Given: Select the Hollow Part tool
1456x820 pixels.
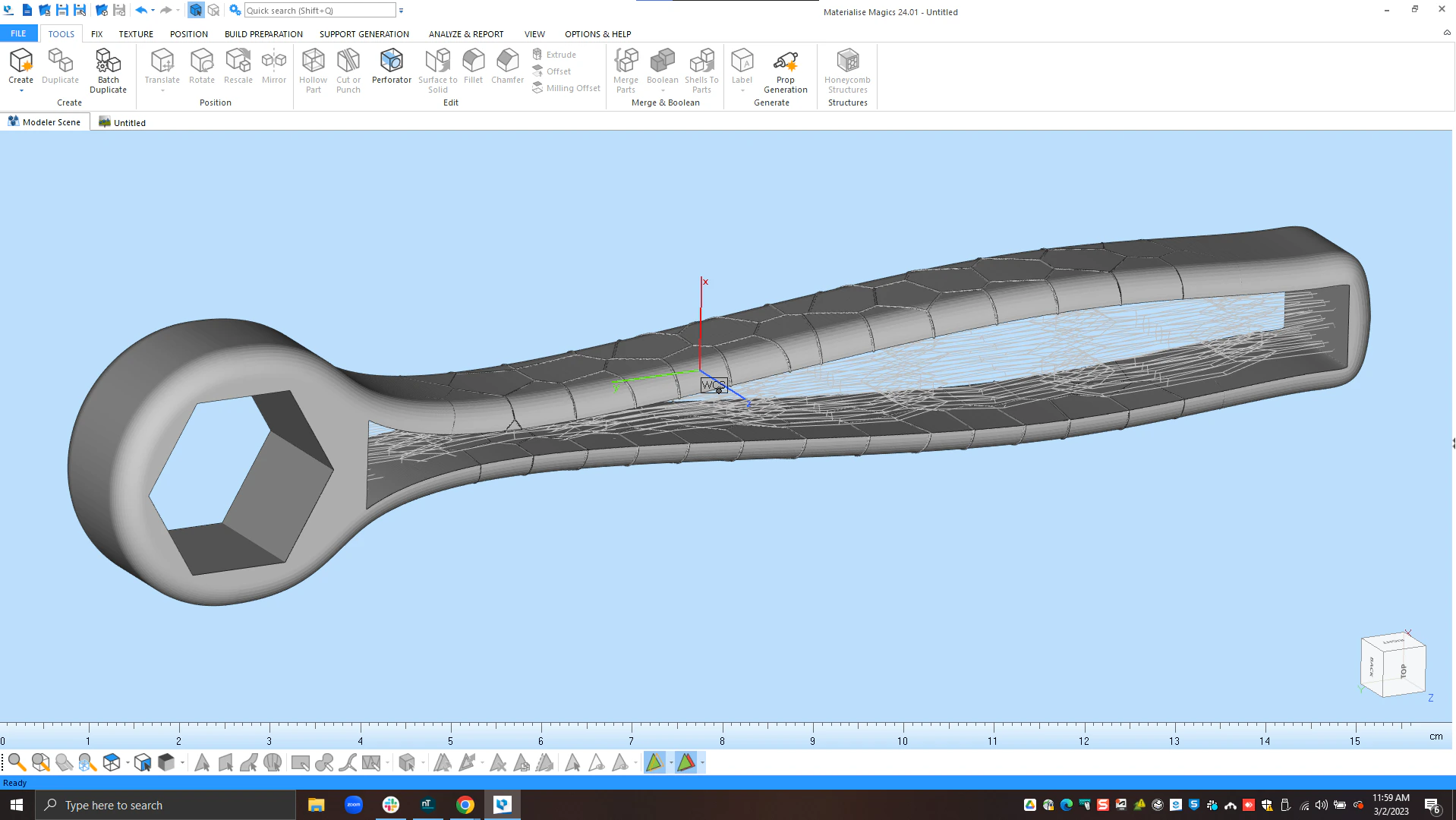Looking at the screenshot, I should click(313, 61).
